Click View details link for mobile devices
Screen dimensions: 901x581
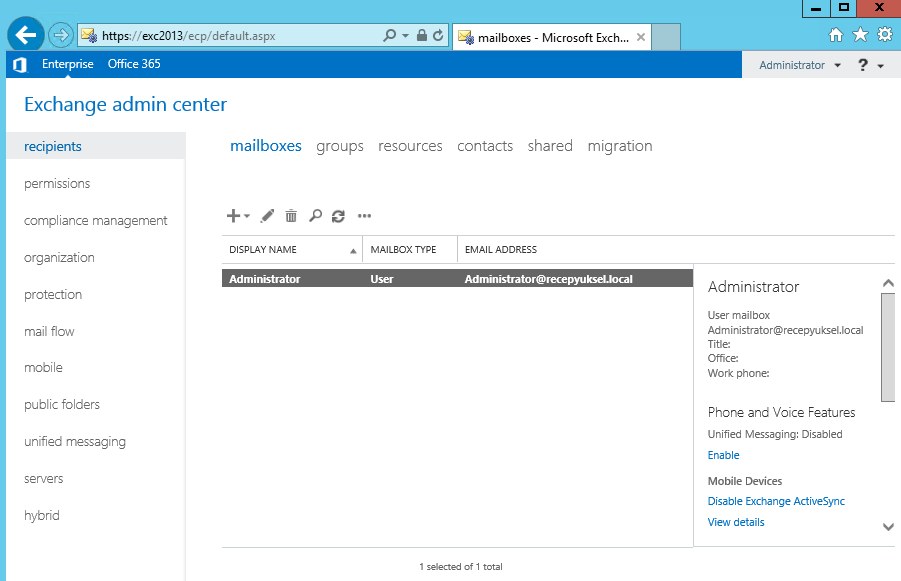(736, 522)
